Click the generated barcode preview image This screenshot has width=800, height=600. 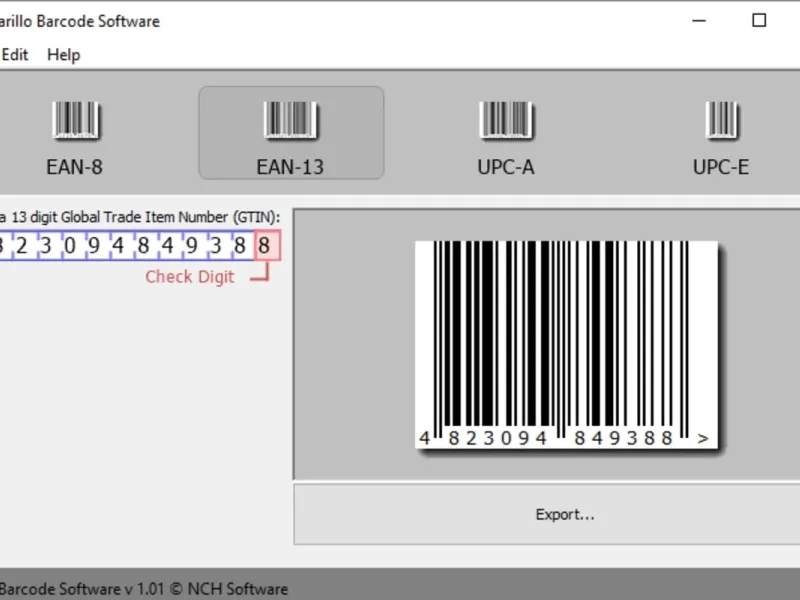click(567, 345)
